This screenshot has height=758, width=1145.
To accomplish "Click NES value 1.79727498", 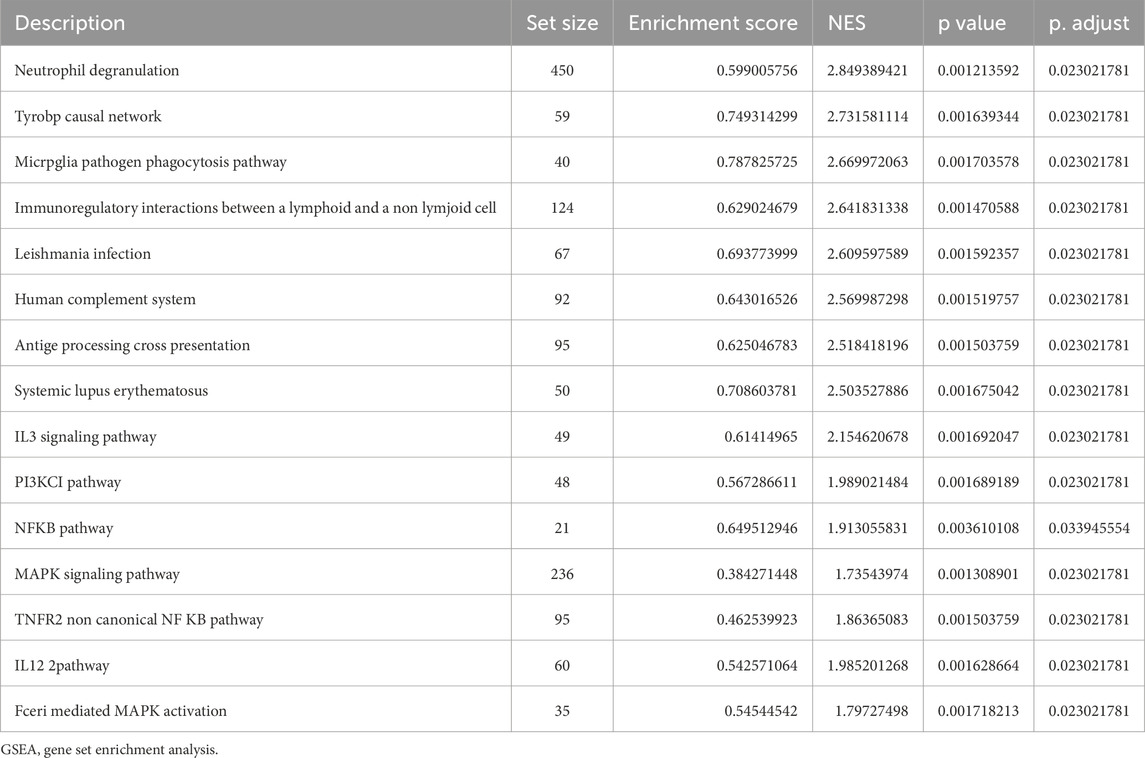I will point(872,711).
